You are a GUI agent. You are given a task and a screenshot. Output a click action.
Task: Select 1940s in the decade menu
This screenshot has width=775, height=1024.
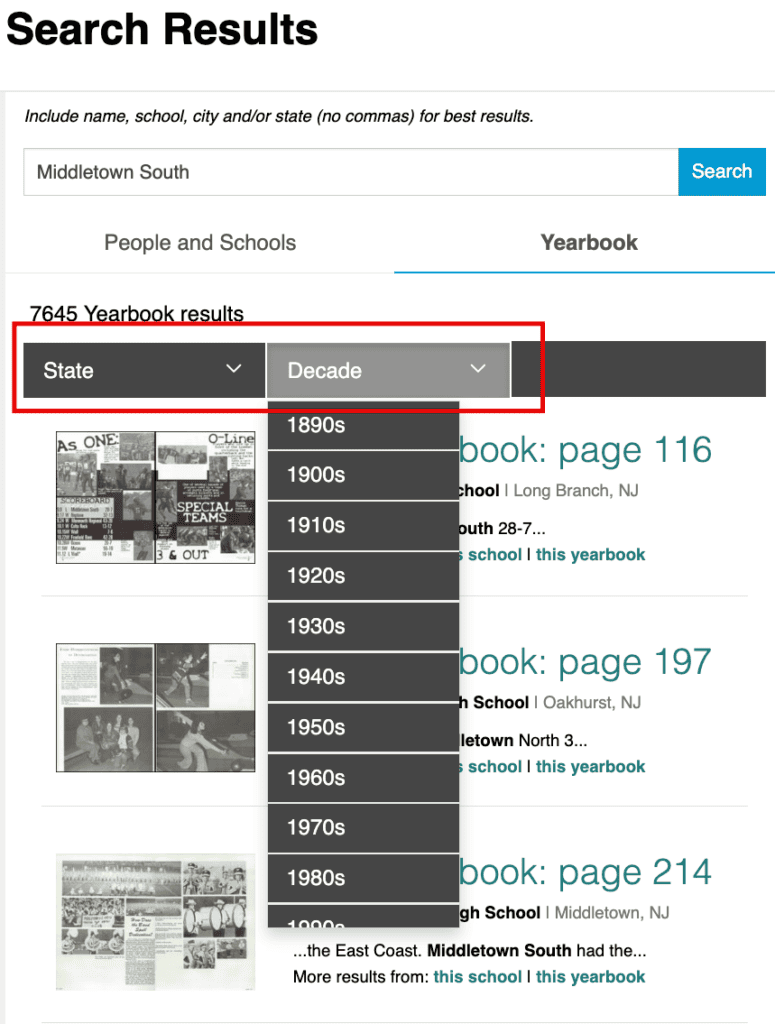pyautogui.click(x=363, y=677)
